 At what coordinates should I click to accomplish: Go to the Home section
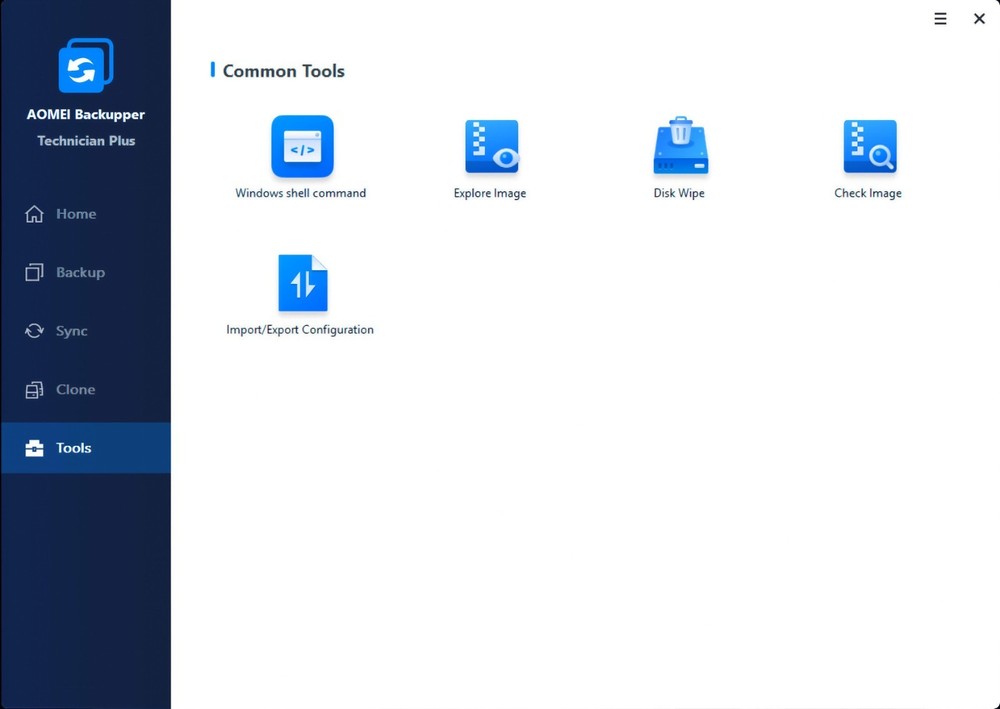76,214
